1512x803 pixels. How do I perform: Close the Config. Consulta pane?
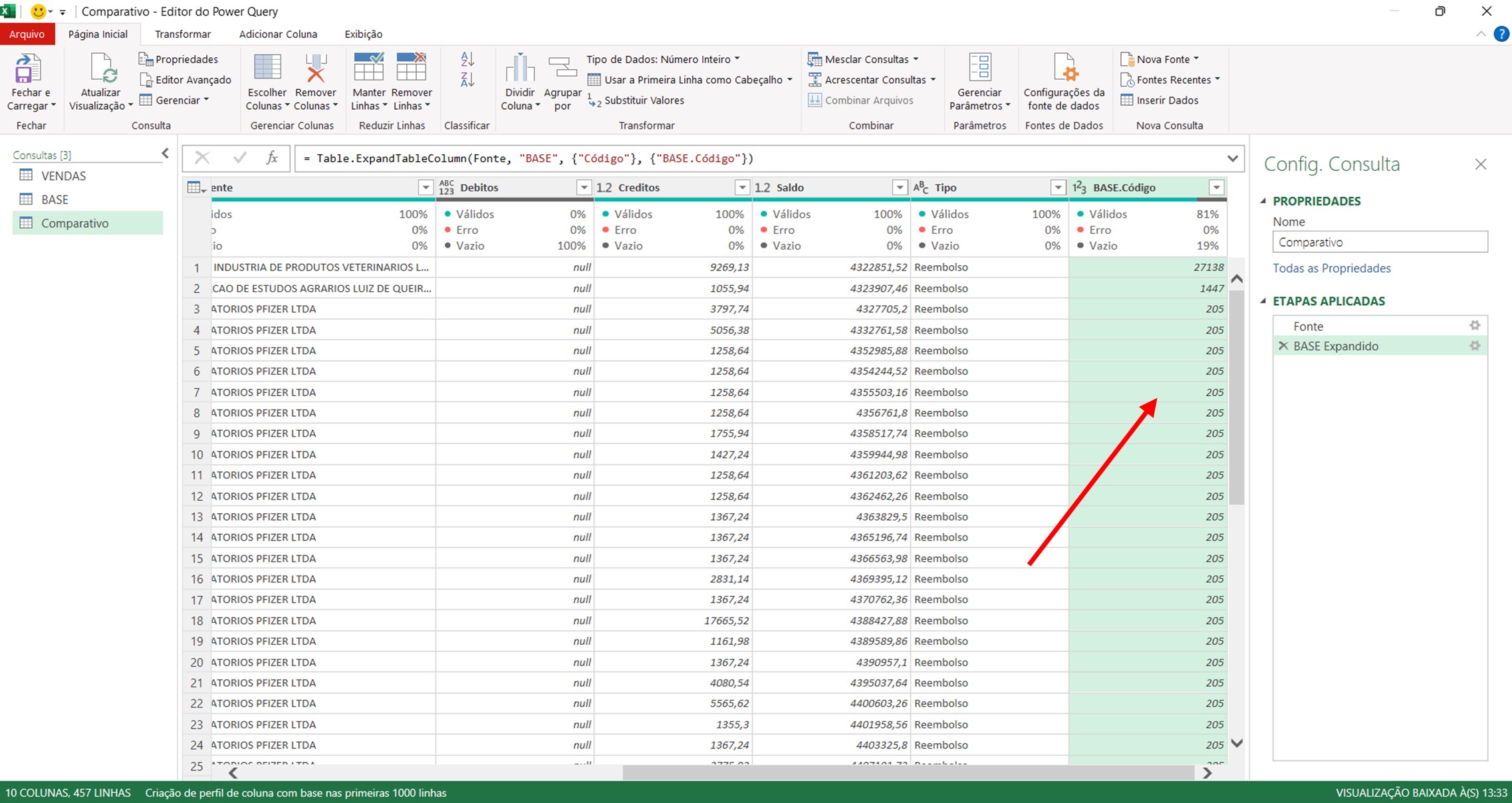(1480, 164)
